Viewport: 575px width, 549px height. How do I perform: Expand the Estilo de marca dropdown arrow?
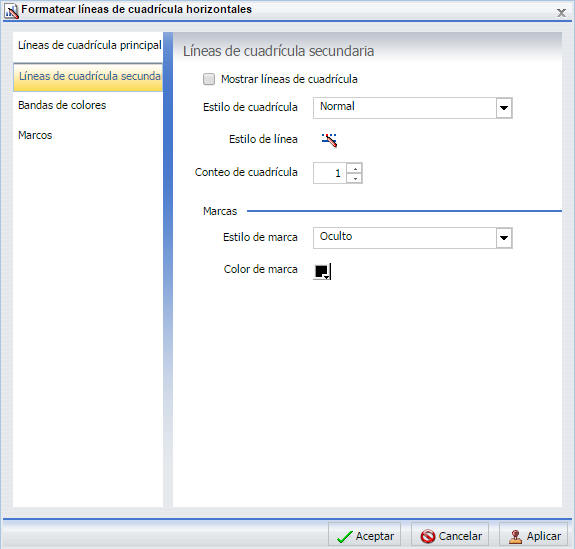coord(504,238)
